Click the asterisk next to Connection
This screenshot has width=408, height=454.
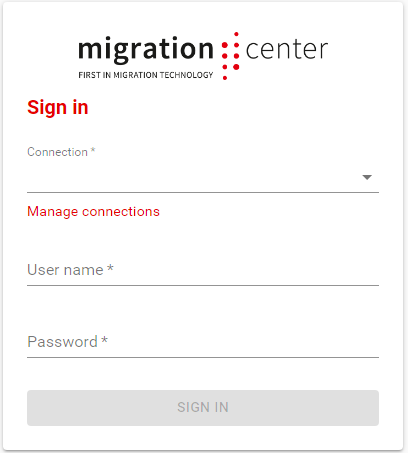(93, 150)
